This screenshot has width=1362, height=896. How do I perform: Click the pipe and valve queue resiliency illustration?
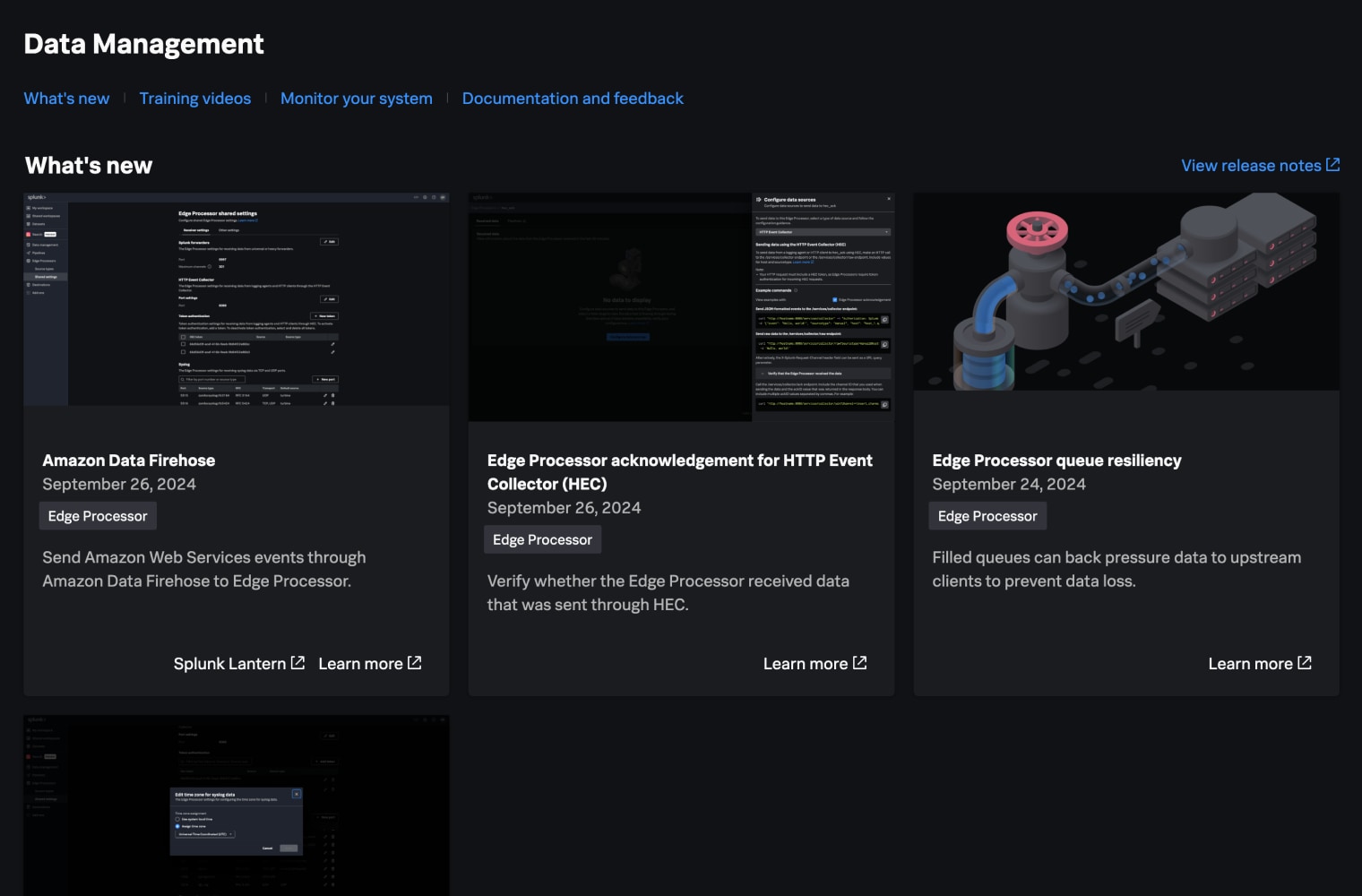point(1126,292)
